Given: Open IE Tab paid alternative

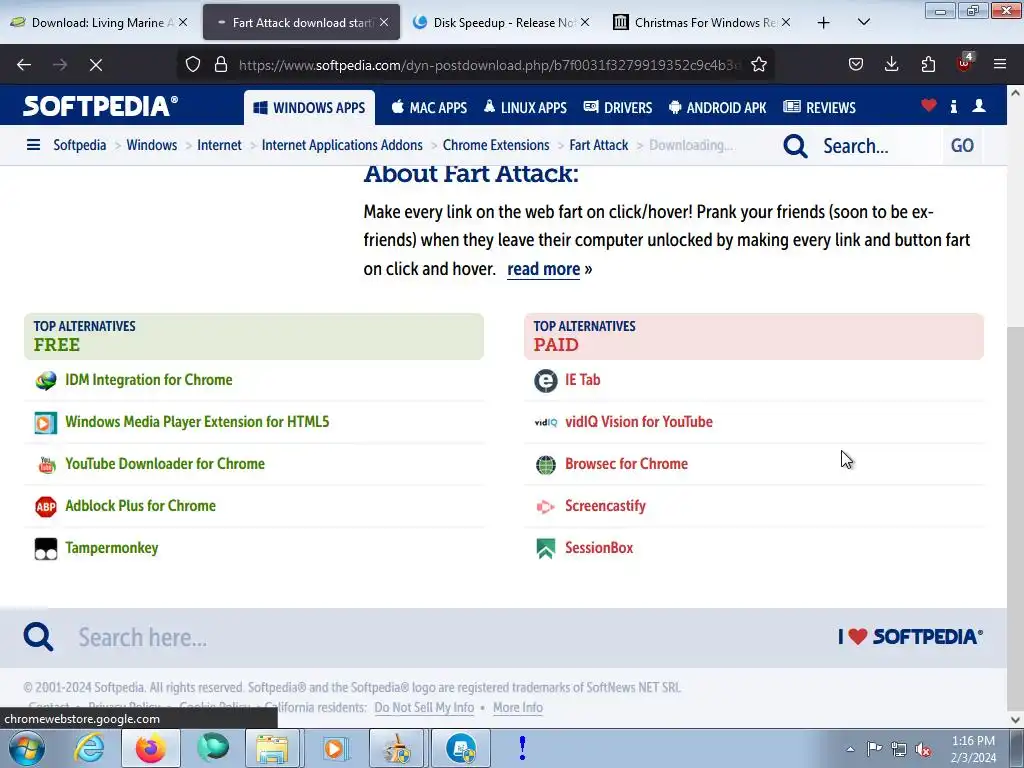Looking at the screenshot, I should pyautogui.click(x=583, y=380).
